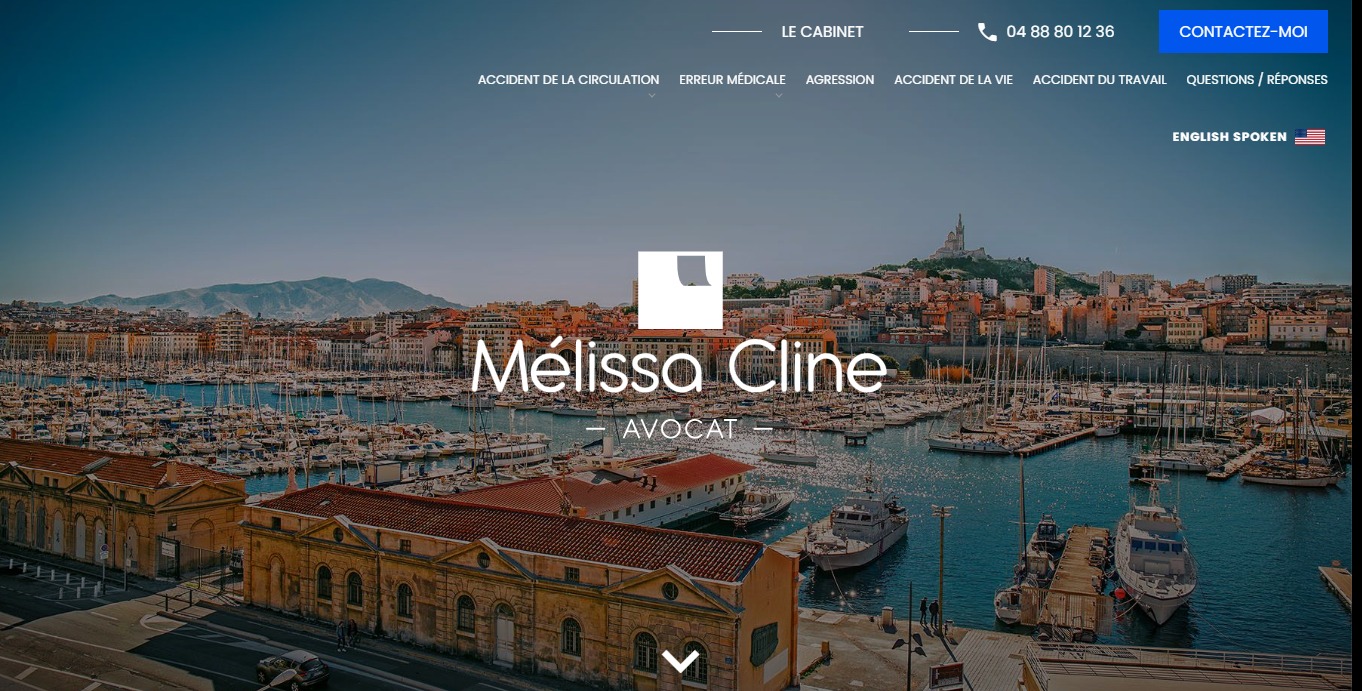Click the line before the phone icon

coord(934,32)
